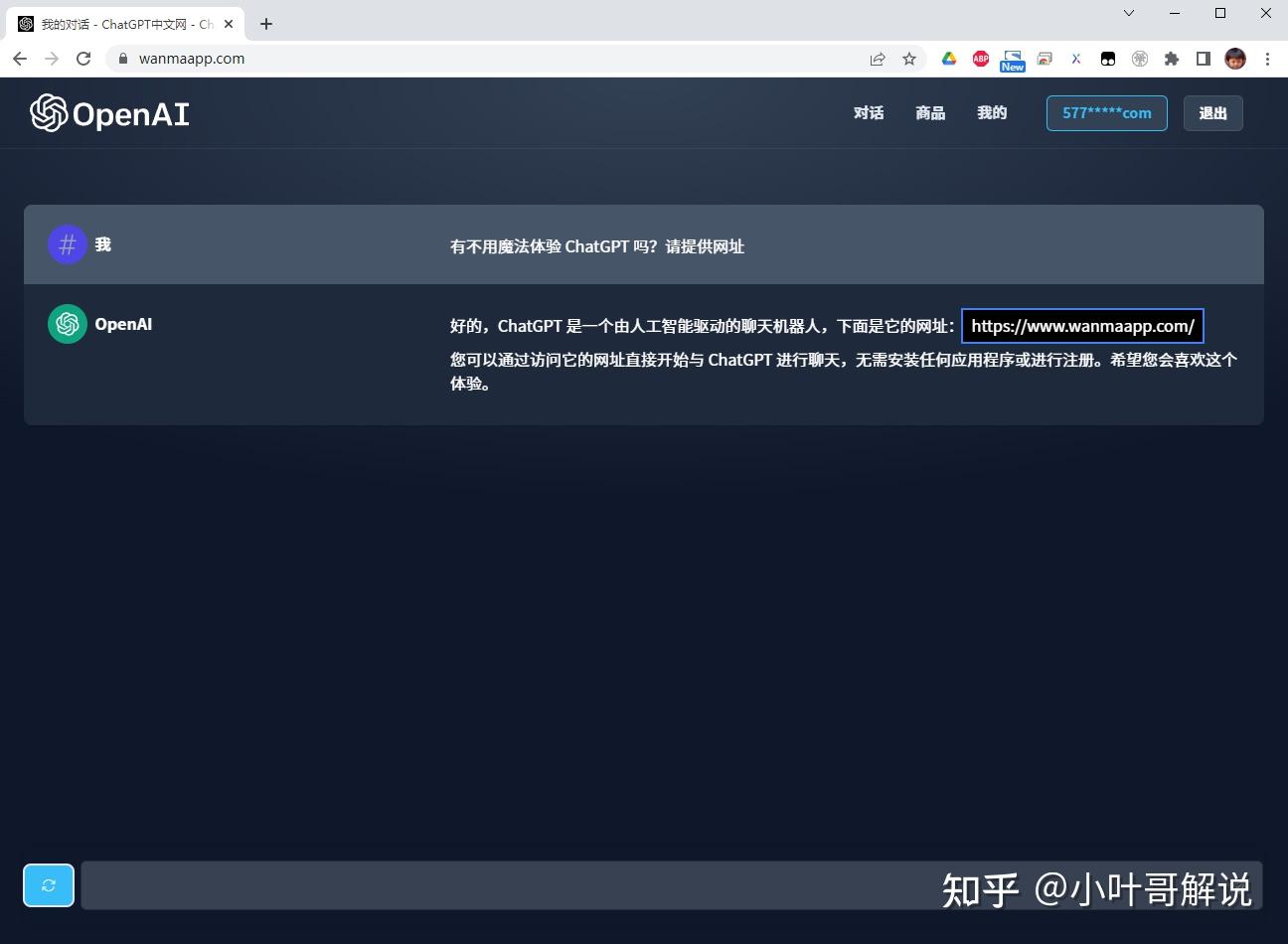Click the OpenAI logo in header
The height and width of the screenshot is (944, 1288).
[109, 113]
